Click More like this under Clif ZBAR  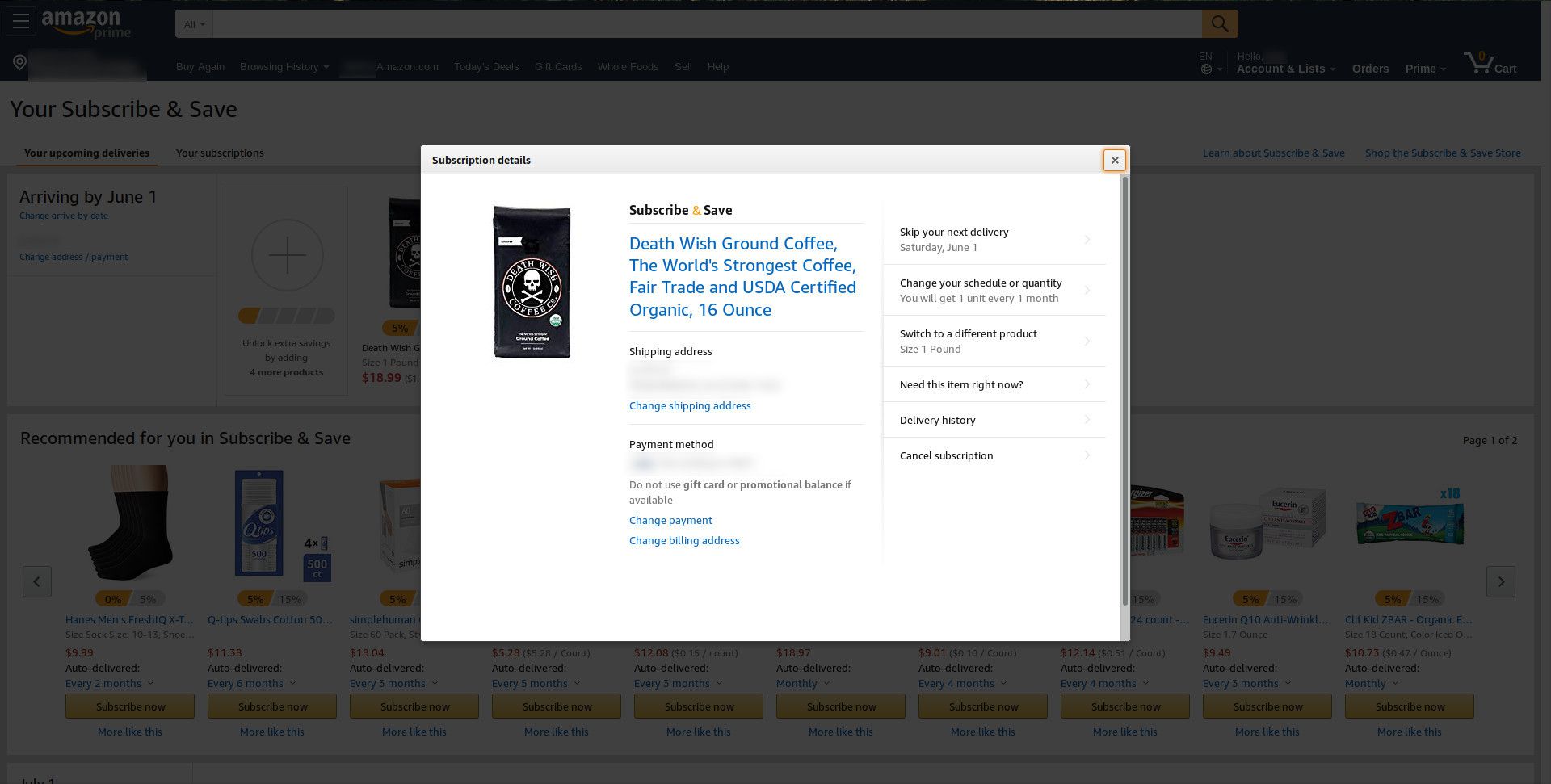click(1410, 732)
